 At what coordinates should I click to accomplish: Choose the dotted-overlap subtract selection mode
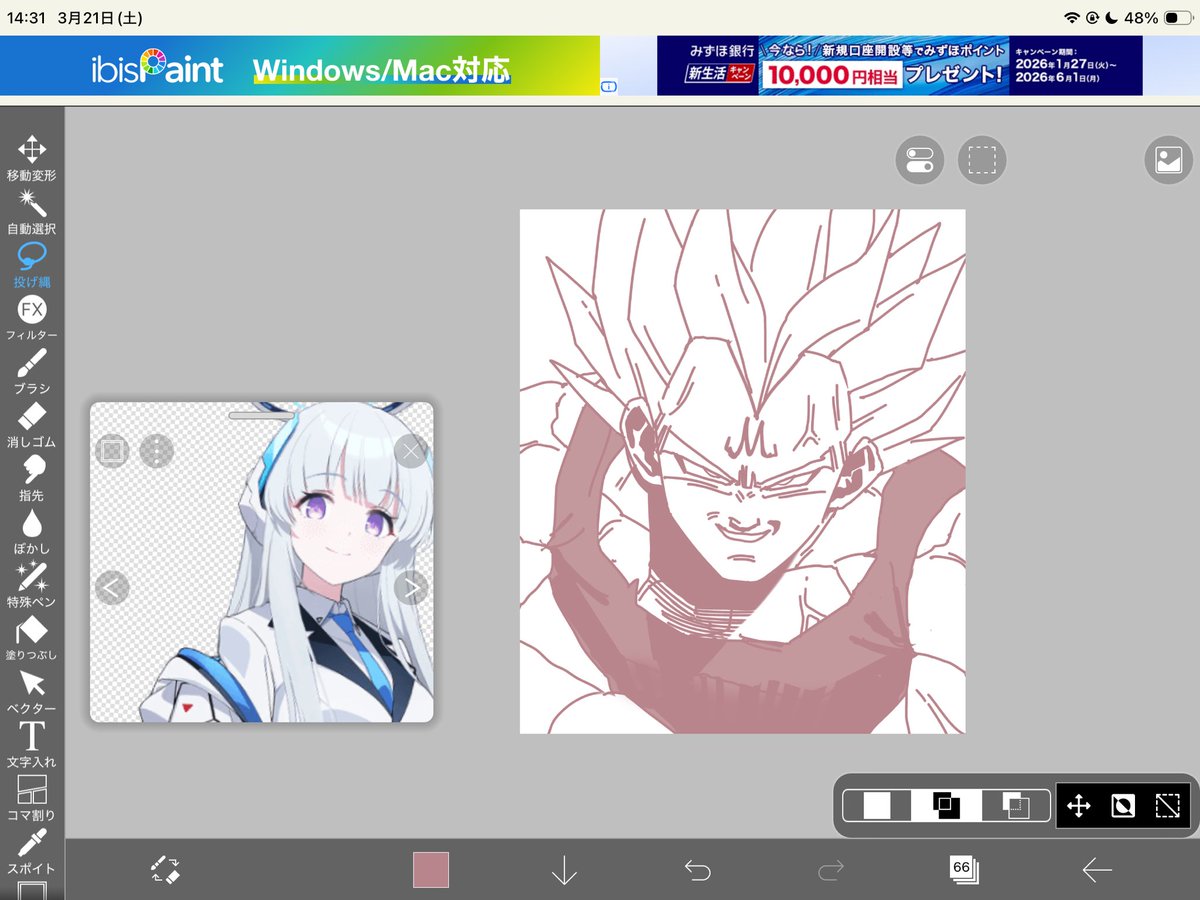[x=1016, y=805]
